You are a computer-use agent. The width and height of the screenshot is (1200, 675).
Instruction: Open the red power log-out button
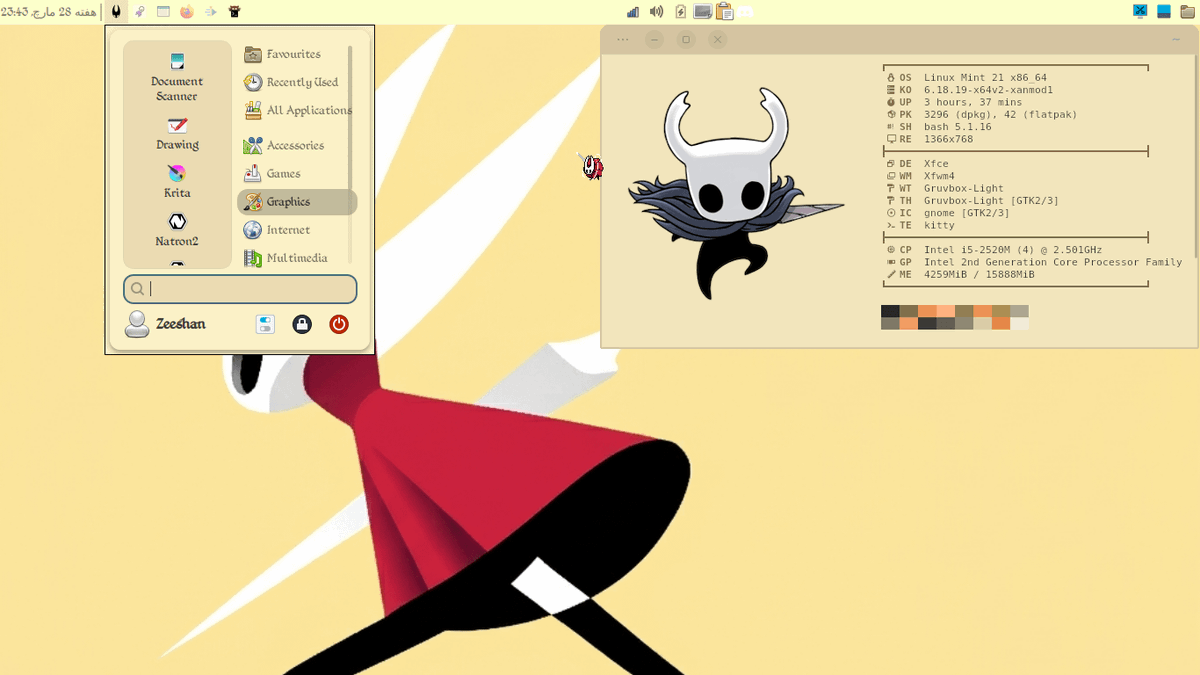point(339,324)
